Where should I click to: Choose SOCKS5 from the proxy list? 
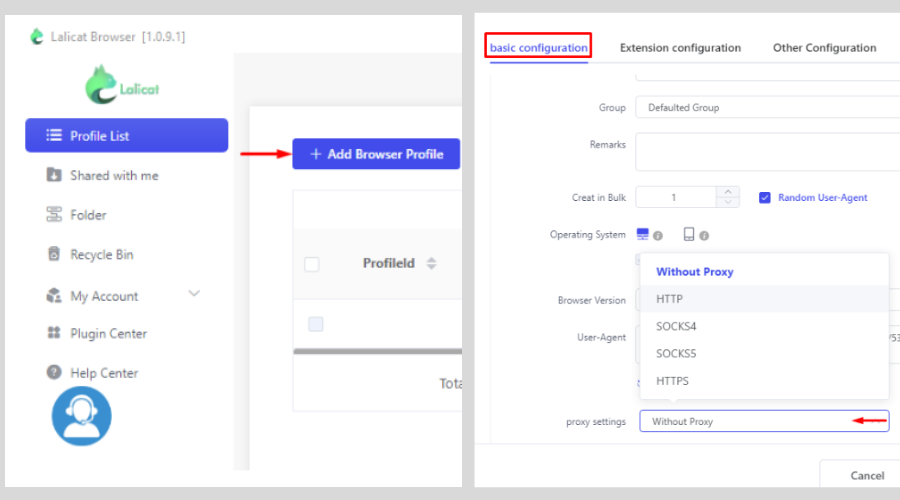pyautogui.click(x=676, y=353)
